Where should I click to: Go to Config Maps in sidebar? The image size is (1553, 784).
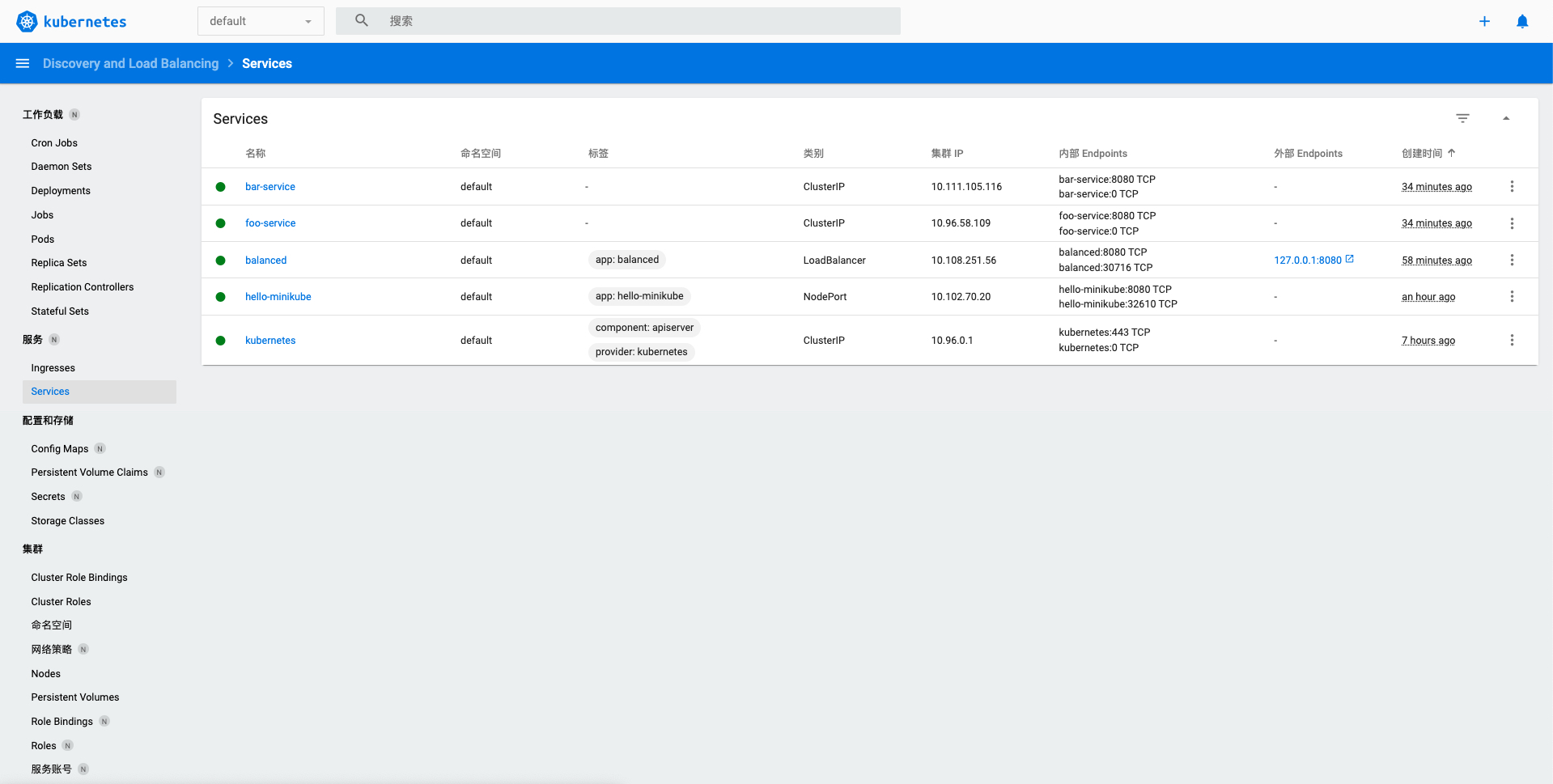(60, 449)
